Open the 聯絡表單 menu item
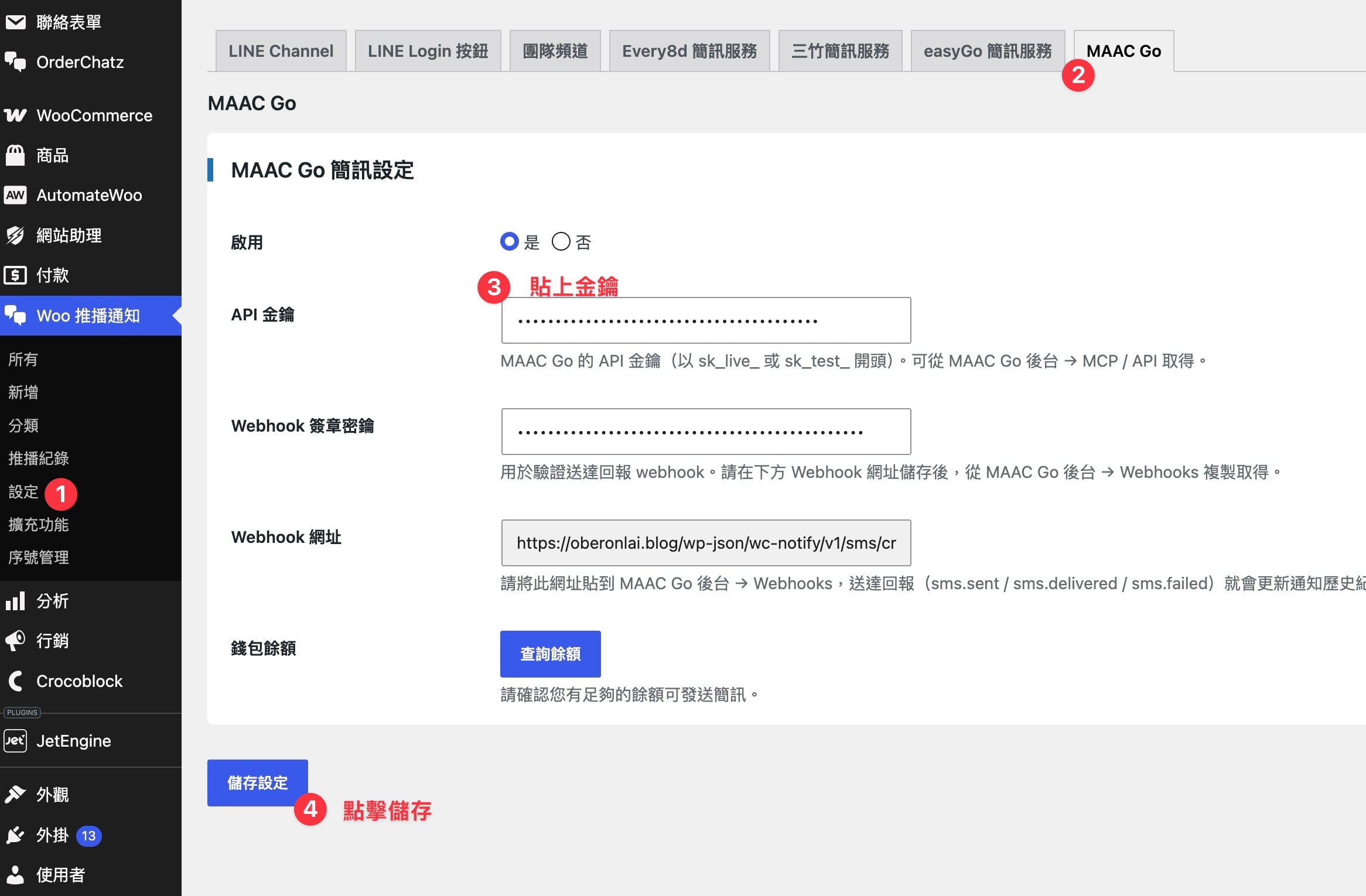1366x896 pixels. pos(91,22)
